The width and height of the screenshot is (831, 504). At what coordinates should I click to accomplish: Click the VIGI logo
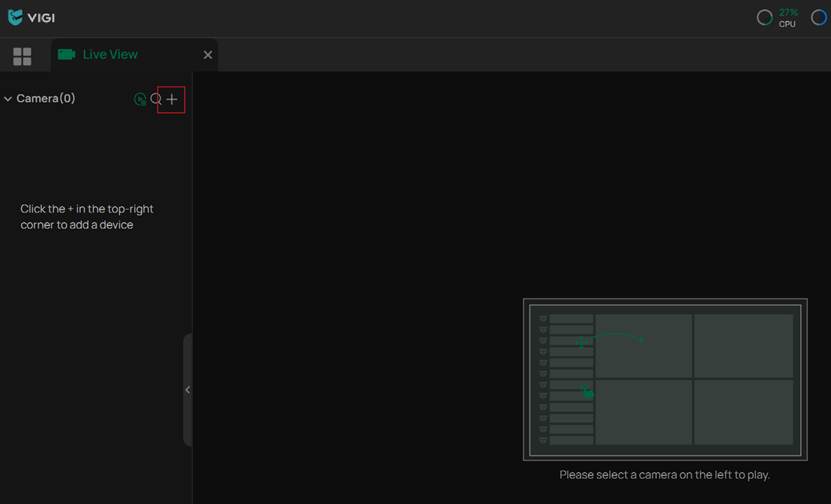pos(31,17)
